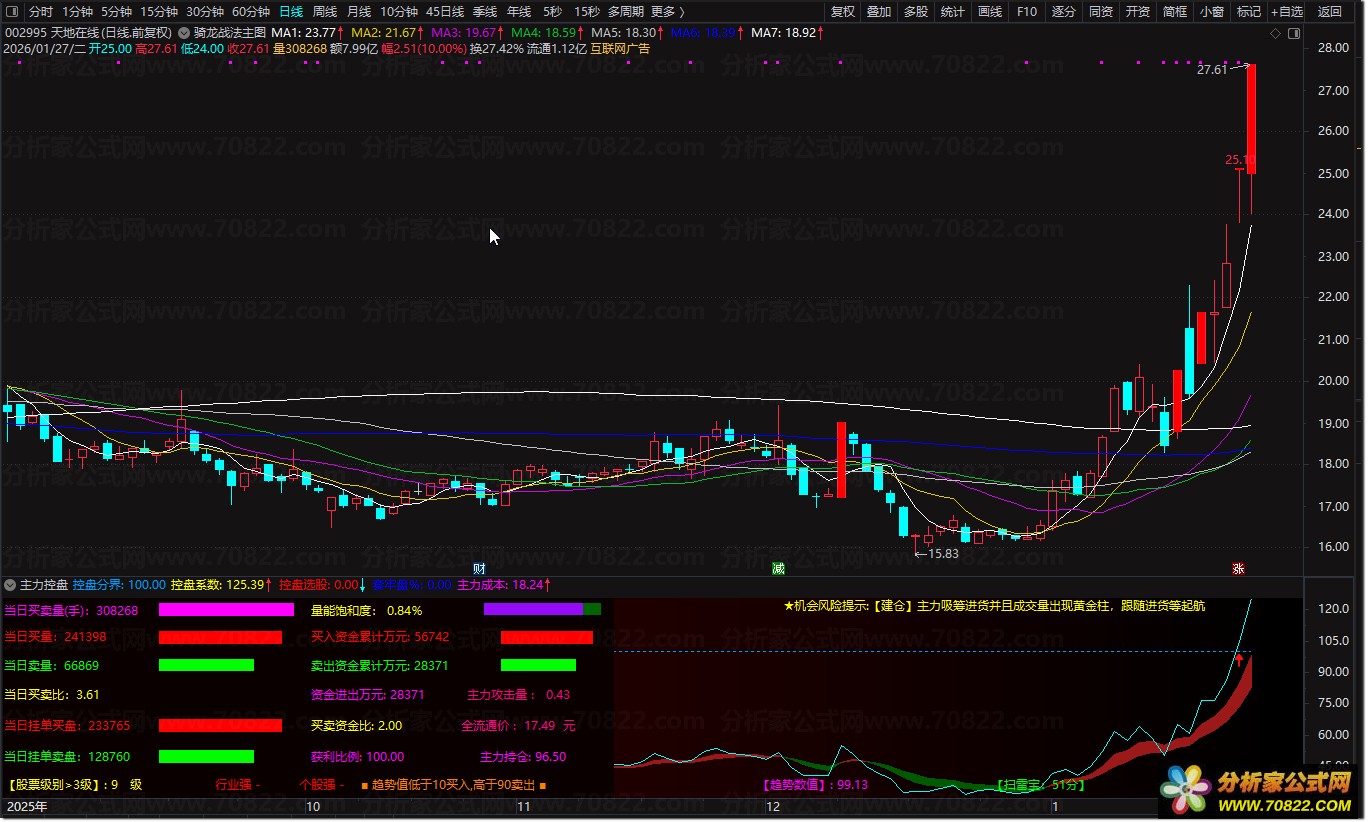Toggle the right side panel icon
1368x822 pixels.
[x=1293, y=33]
